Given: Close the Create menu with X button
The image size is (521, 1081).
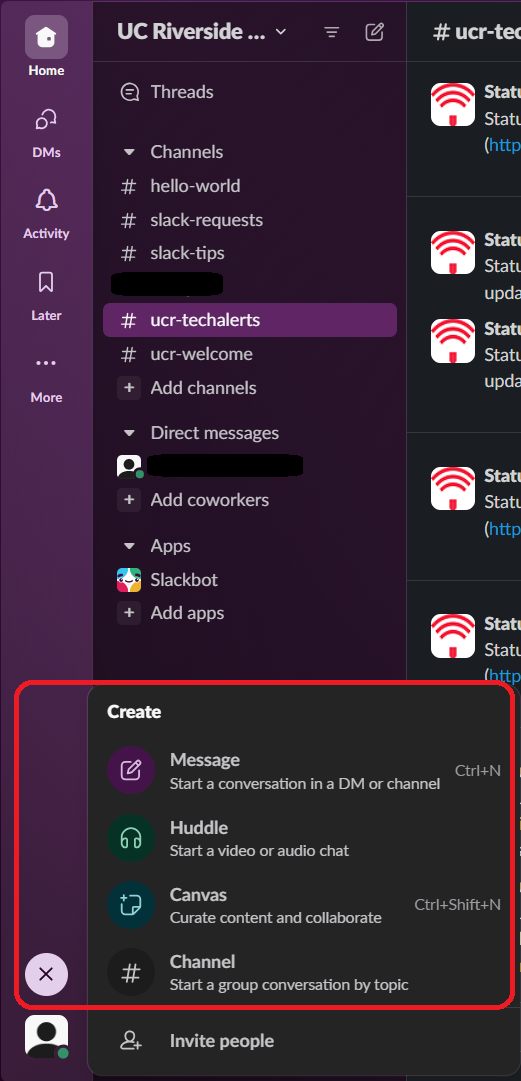Looking at the screenshot, I should click(46, 974).
